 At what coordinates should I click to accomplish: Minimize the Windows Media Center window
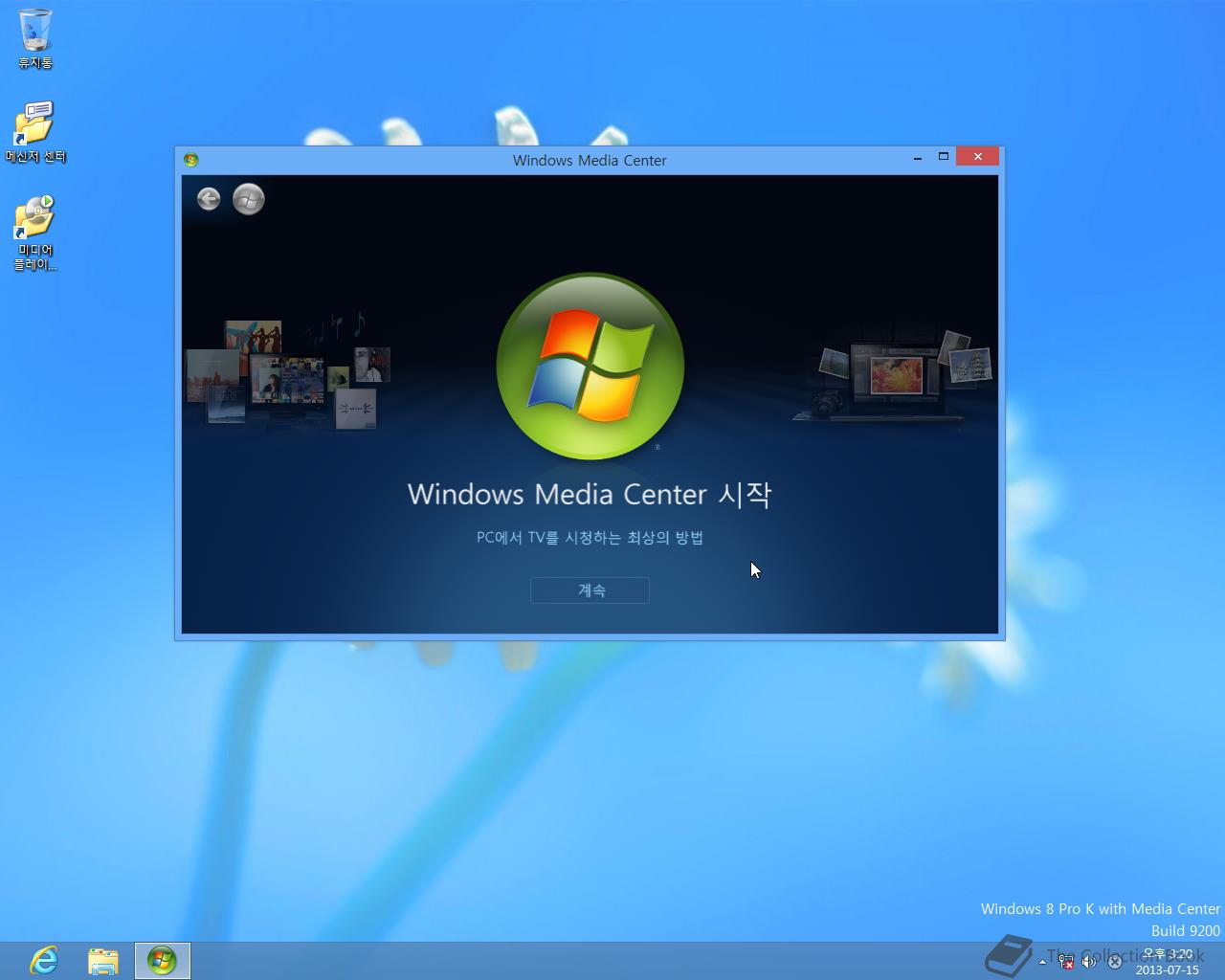918,157
